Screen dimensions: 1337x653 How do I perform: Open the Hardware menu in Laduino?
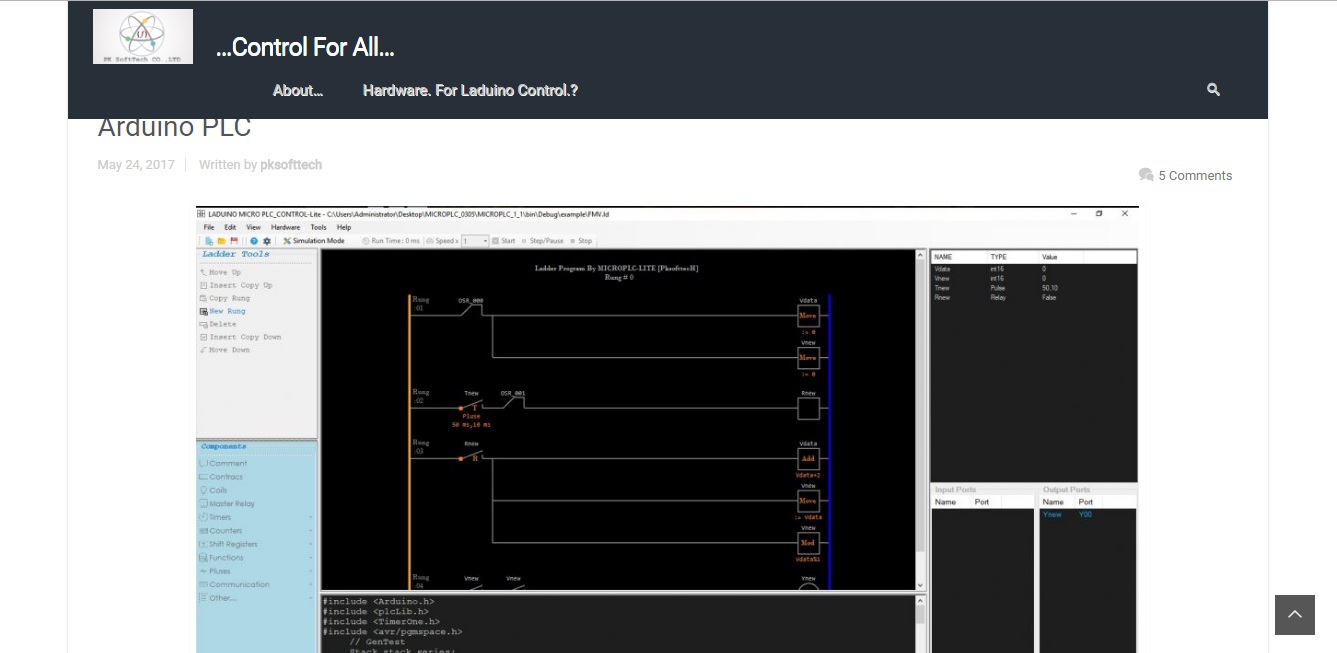[285, 227]
